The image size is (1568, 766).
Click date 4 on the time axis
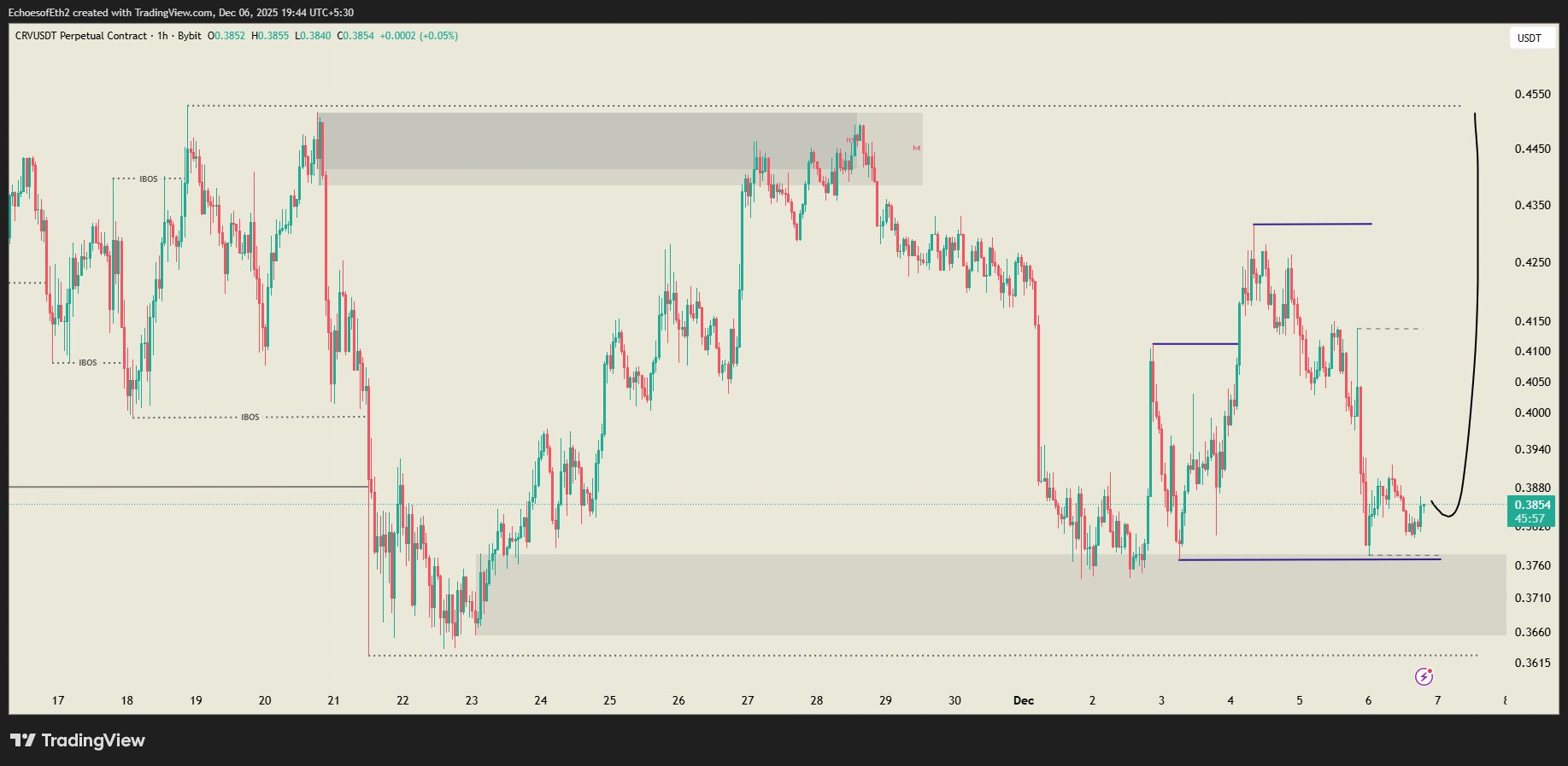point(1230,700)
